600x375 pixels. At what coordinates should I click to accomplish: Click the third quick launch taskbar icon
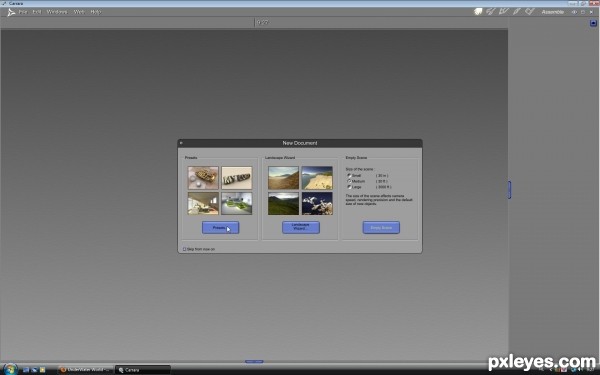(42, 370)
